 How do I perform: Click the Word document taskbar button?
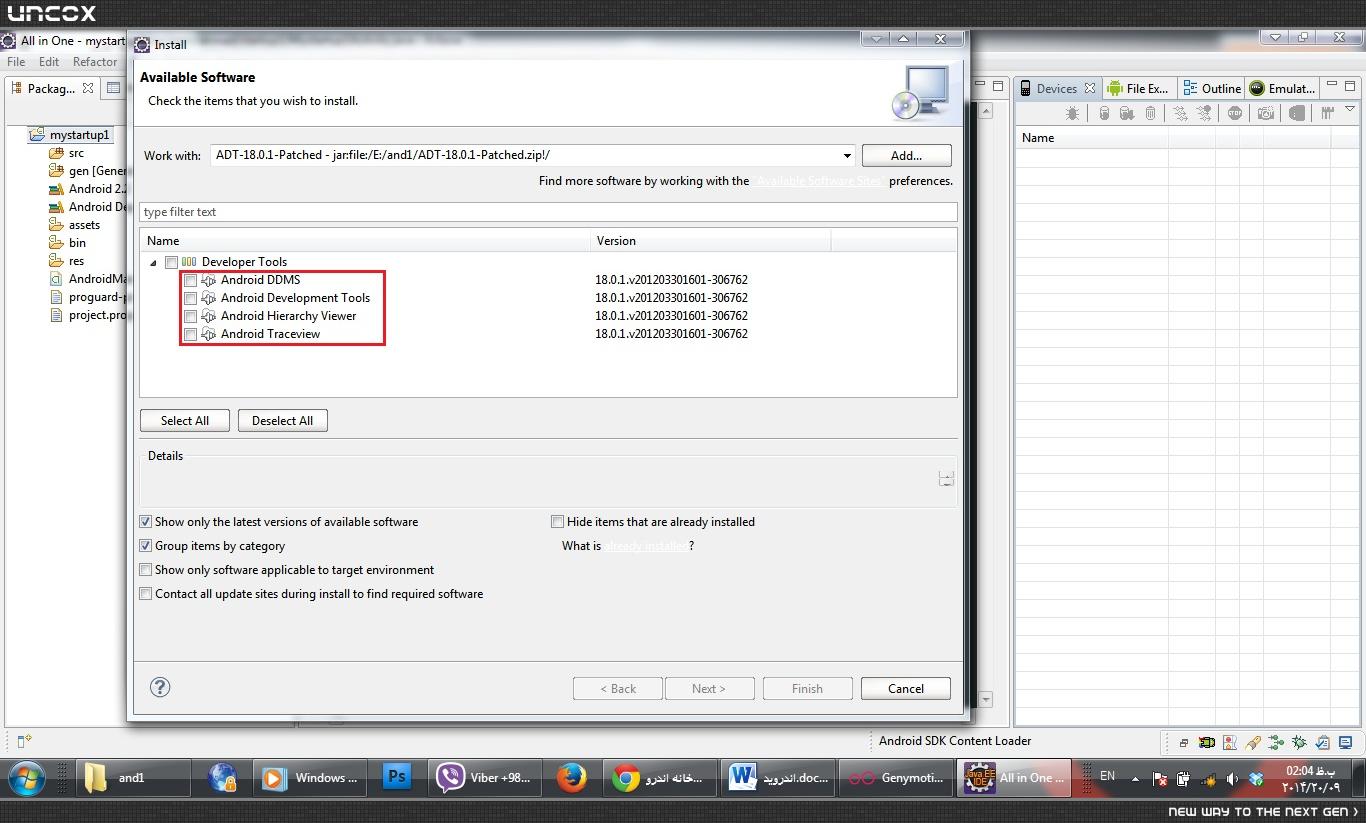(779, 778)
